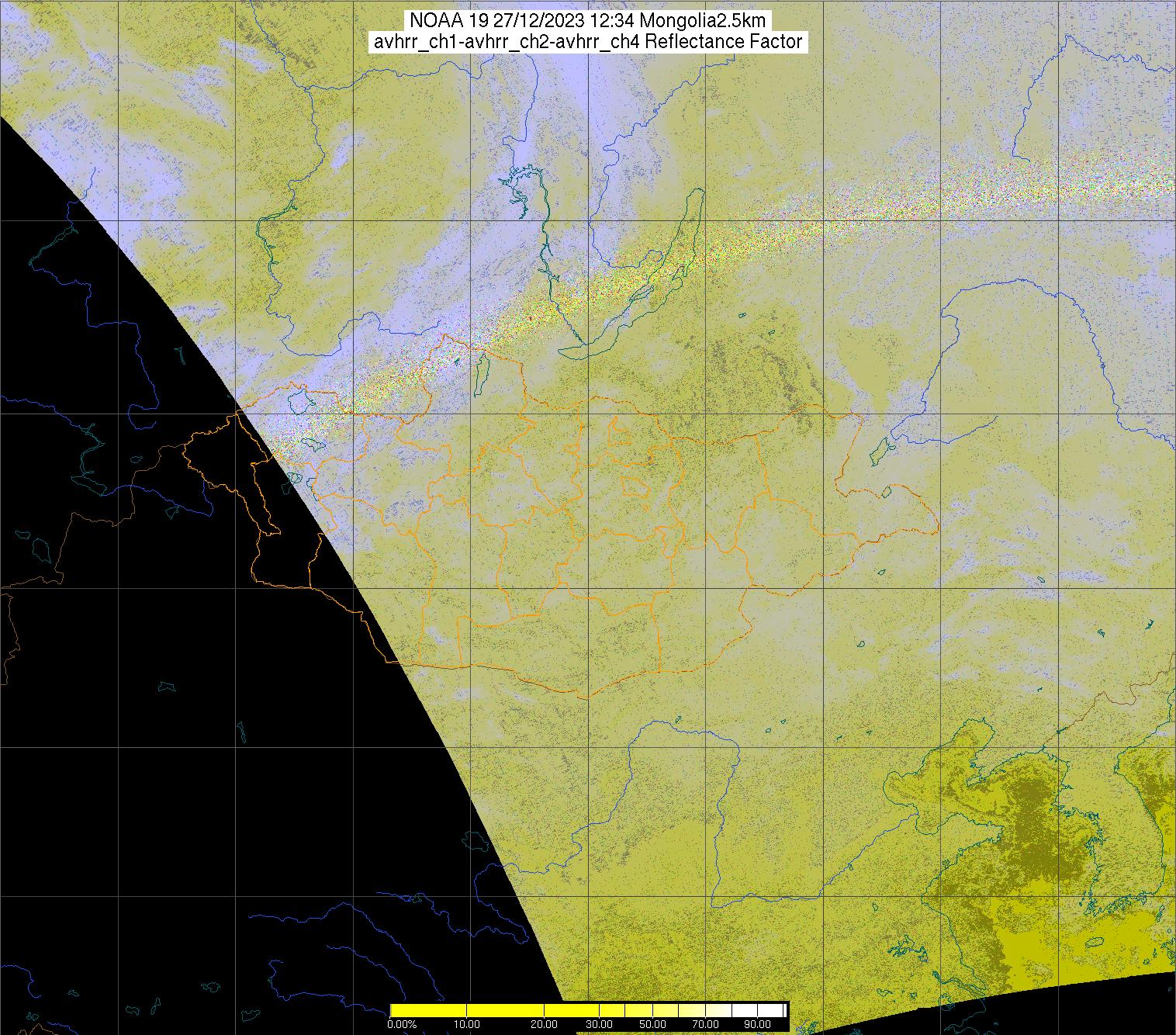The image size is (1176, 1035).
Task: Click the dark olive patch in lower right
Action: 1032,822
